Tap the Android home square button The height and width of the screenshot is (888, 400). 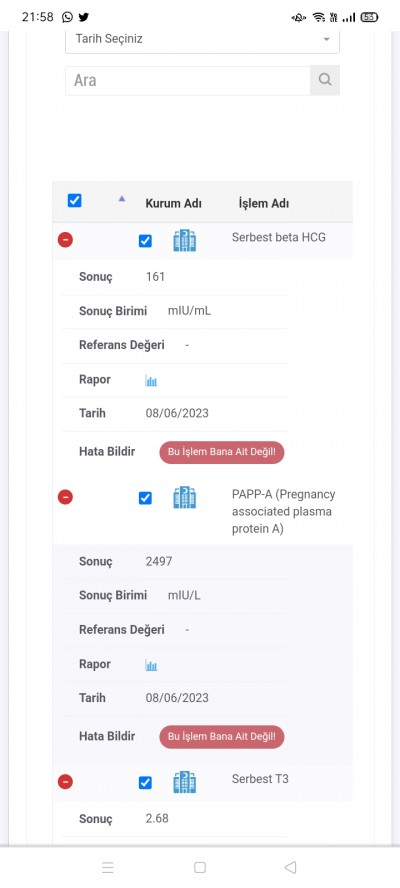pos(199,867)
